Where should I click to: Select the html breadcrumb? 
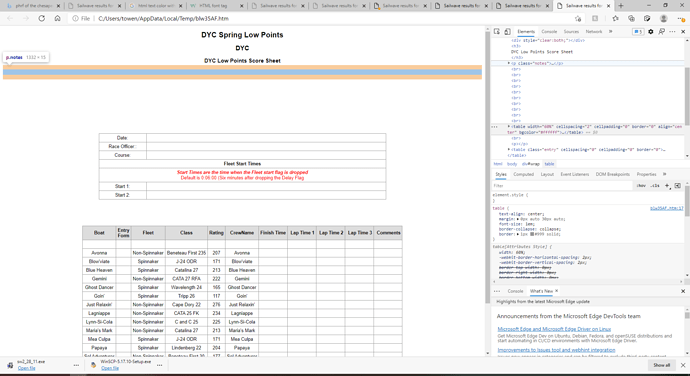click(x=497, y=164)
